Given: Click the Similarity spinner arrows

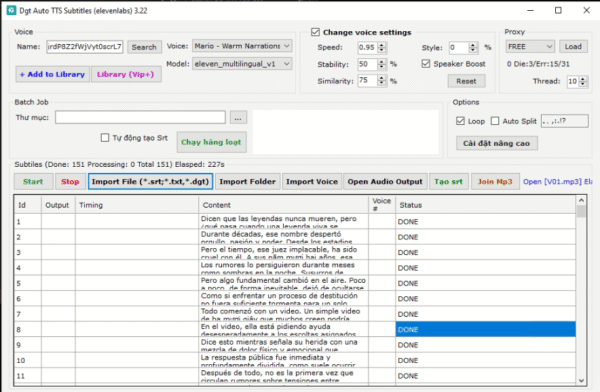Looking at the screenshot, I should 382,80.
